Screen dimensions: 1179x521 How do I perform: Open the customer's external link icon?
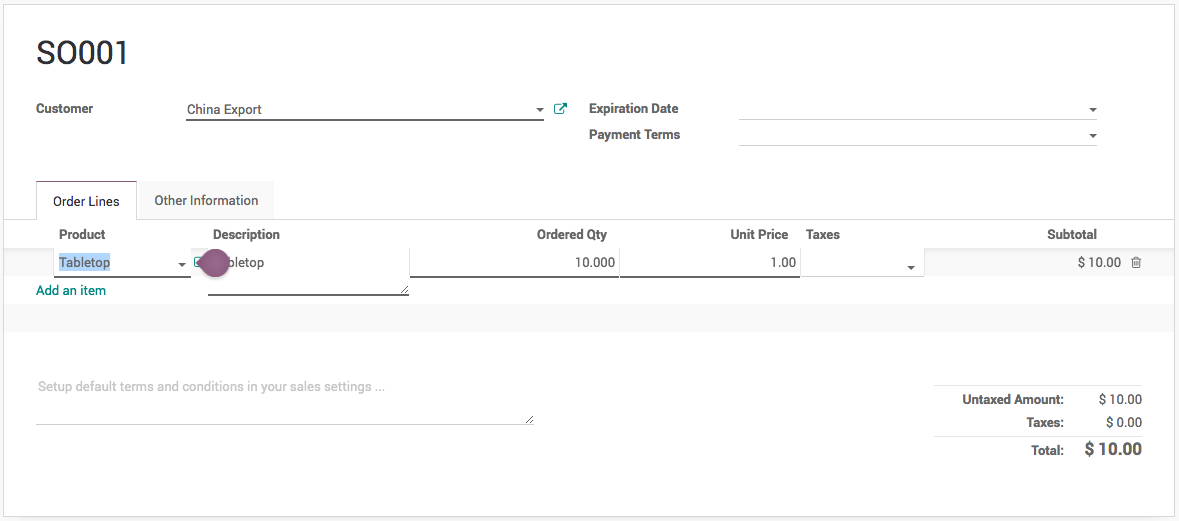[560, 109]
